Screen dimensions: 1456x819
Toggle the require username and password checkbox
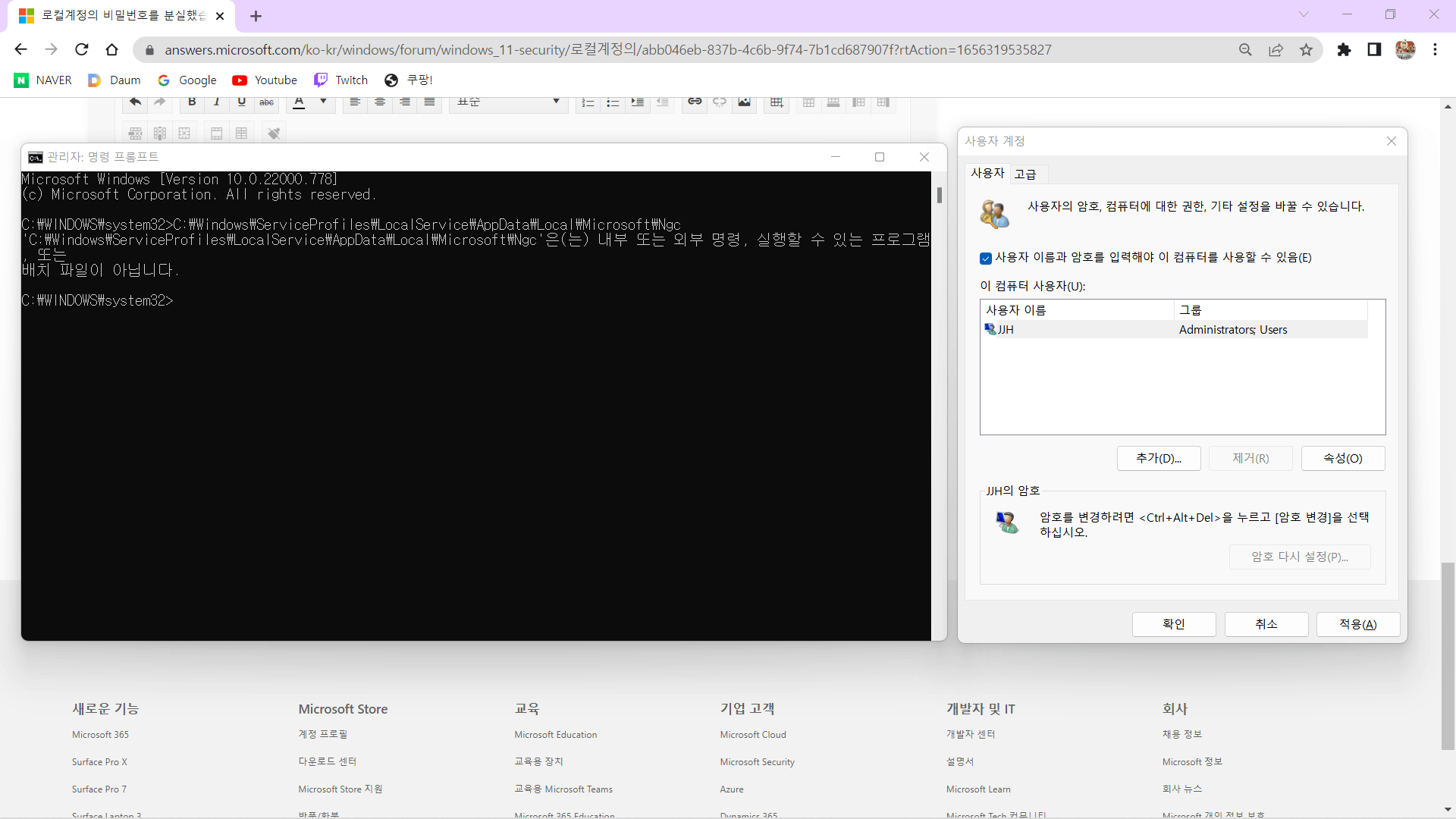click(x=985, y=259)
